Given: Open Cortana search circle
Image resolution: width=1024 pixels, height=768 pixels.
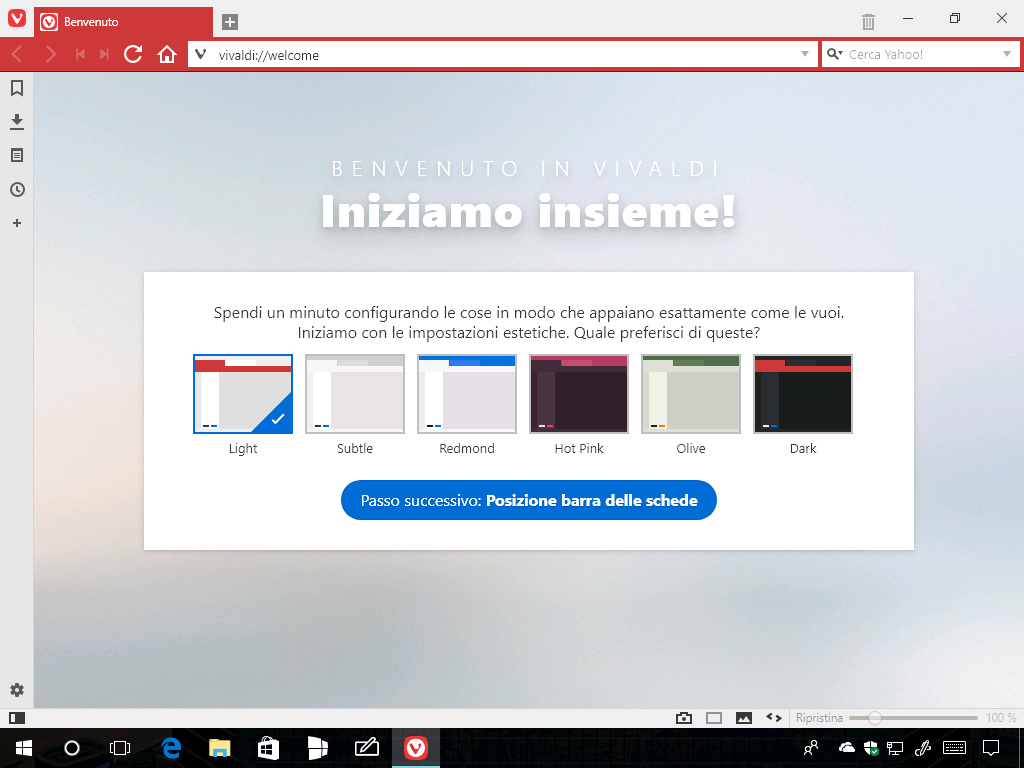Looking at the screenshot, I should [72, 748].
